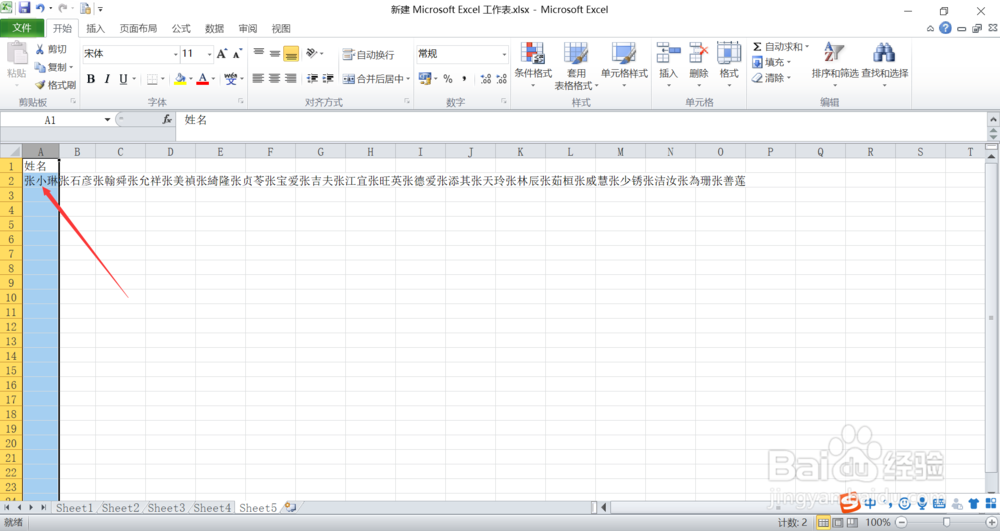This screenshot has height=531, width=1000.
Task: Open the 填充 fill dropdown
Action: [x=772, y=62]
